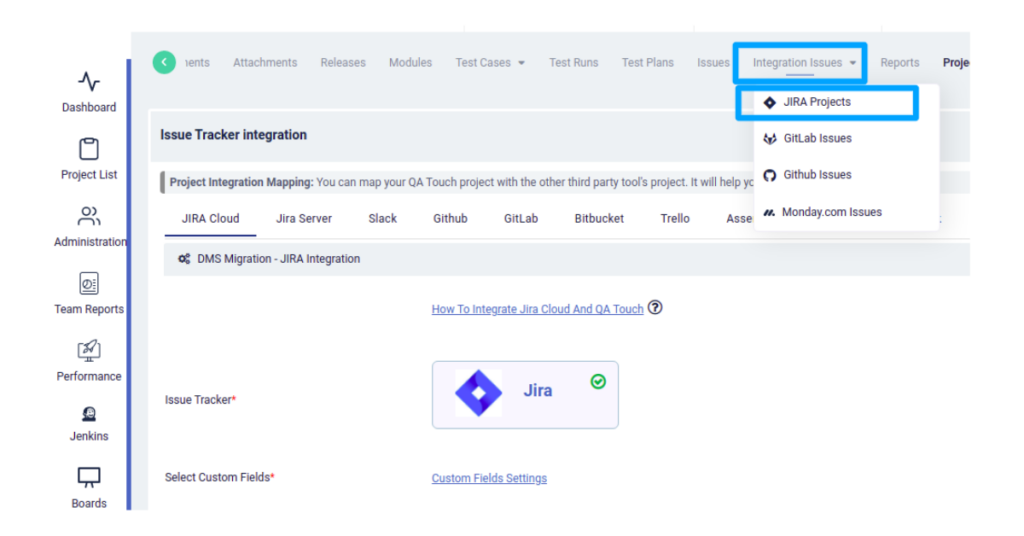The height and width of the screenshot is (536, 1024).
Task: Open Custom Fields Settings link
Action: pyautogui.click(x=489, y=478)
